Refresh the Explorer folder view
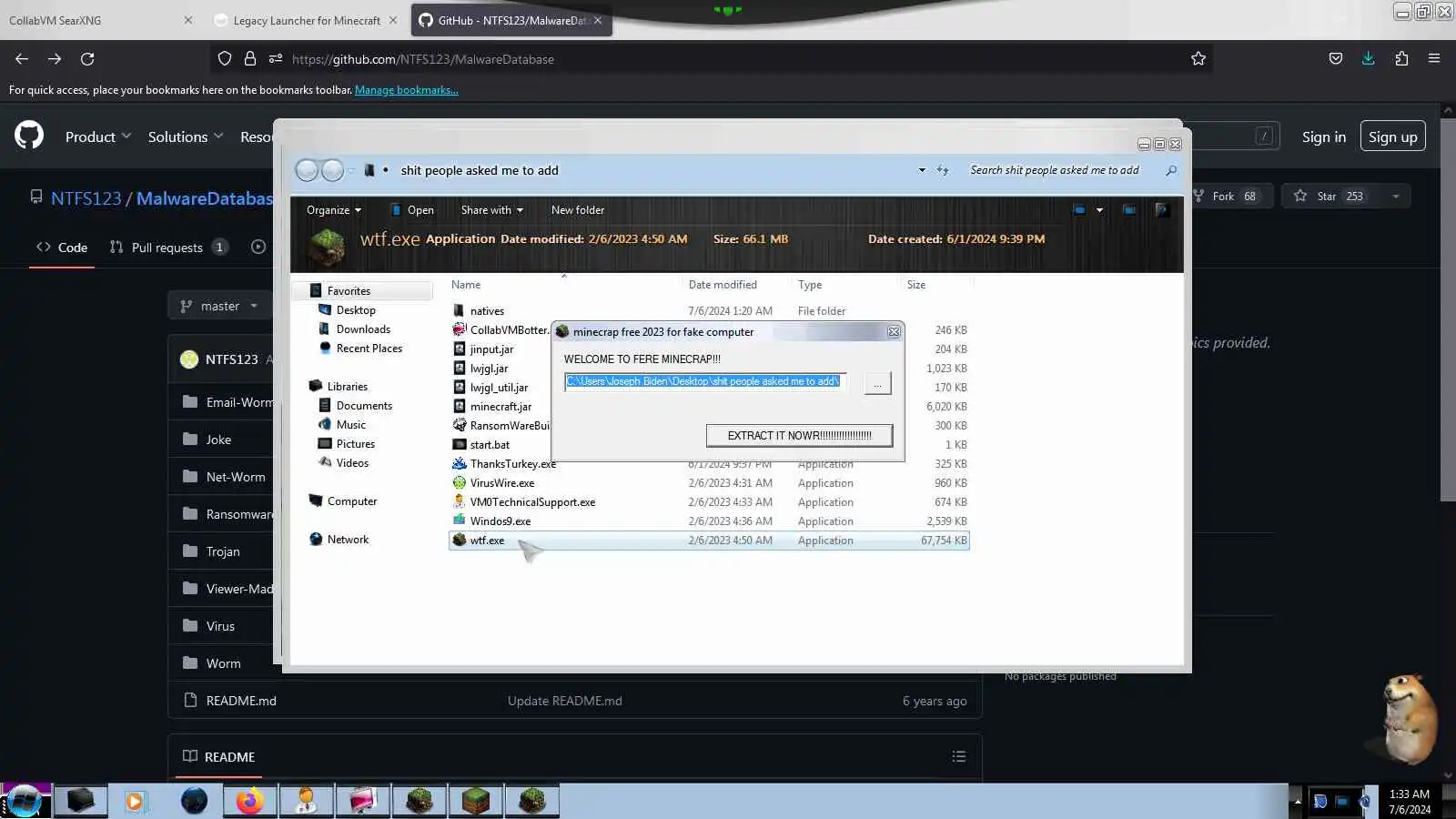Screen dimensions: 1456x819 point(943,170)
